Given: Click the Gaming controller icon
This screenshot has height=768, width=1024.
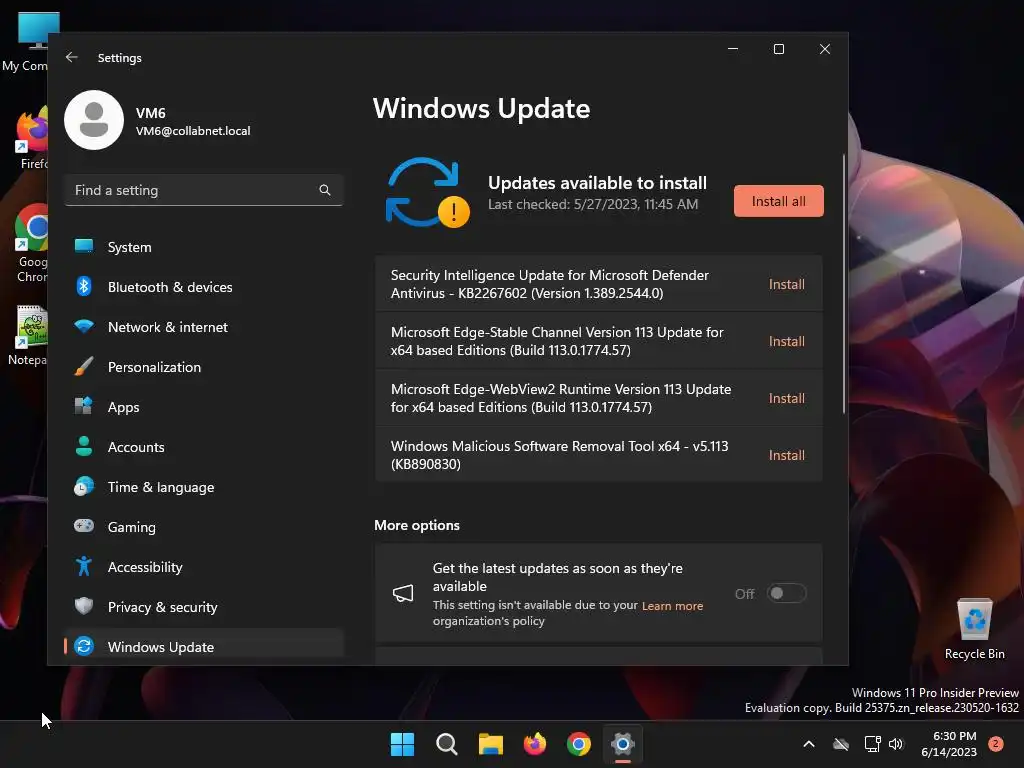Looking at the screenshot, I should pos(84,526).
